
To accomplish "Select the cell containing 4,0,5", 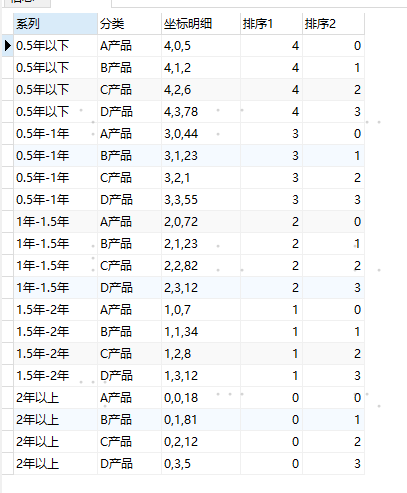I will (201, 46).
